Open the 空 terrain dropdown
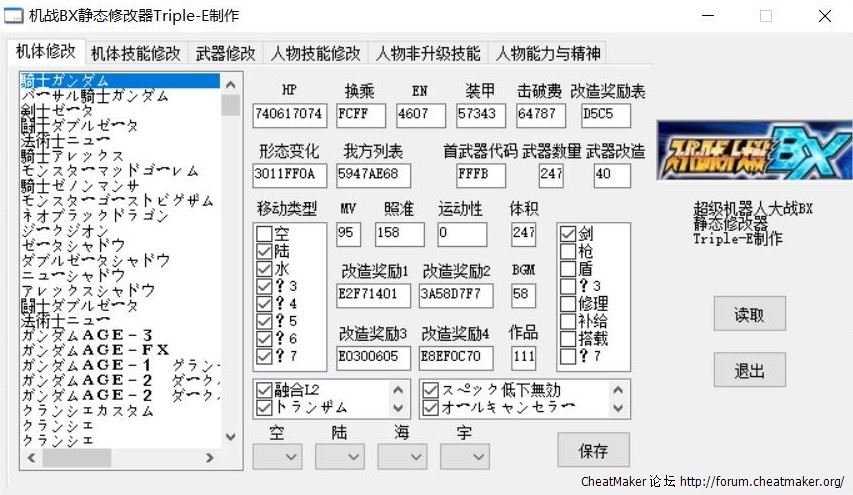Screen dimensions: 853x495 [x=276, y=456]
